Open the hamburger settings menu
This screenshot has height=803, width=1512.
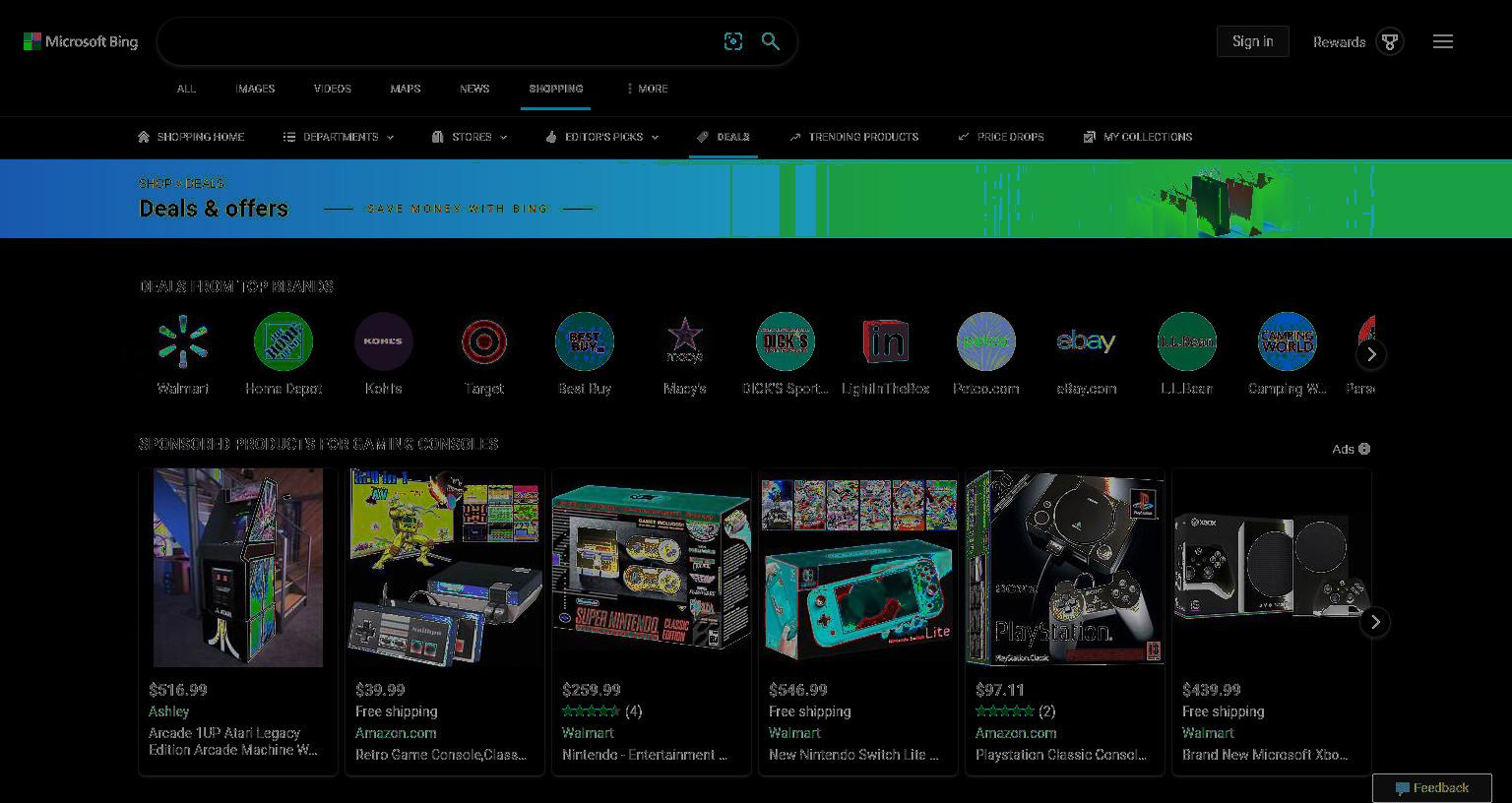[x=1443, y=41]
